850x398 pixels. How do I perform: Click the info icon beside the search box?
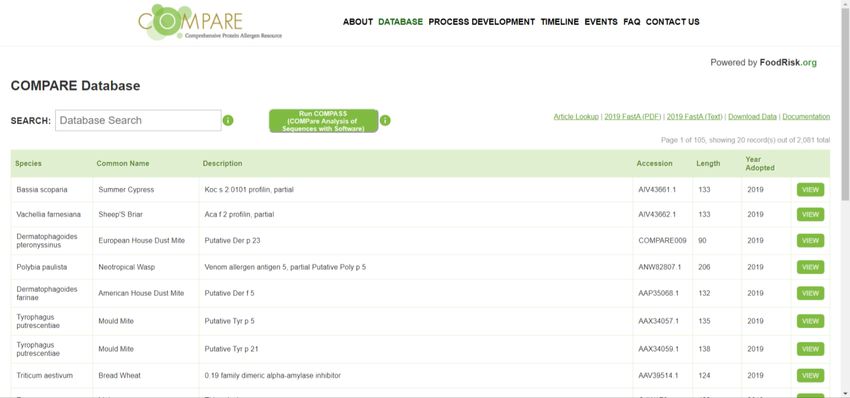(x=228, y=120)
